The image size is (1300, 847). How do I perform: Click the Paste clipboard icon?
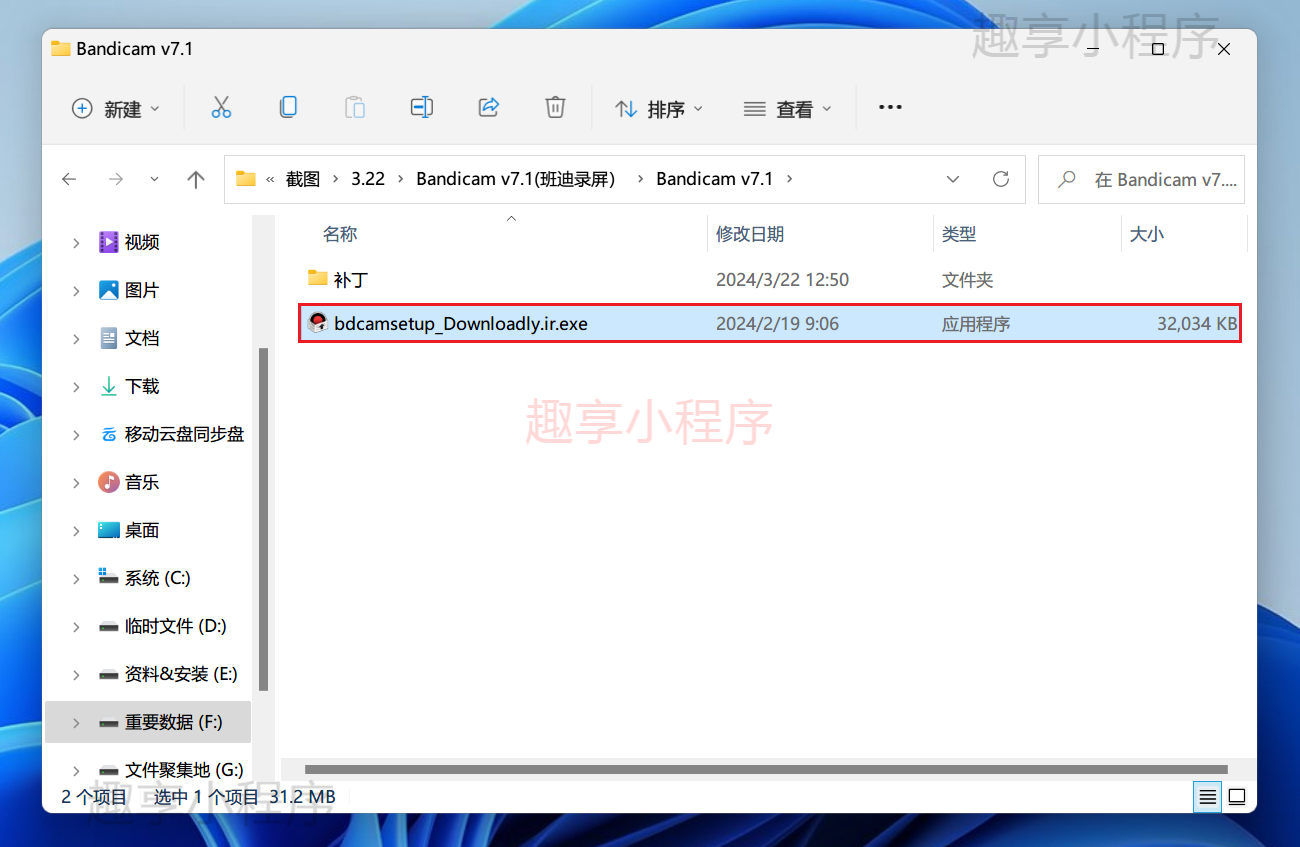click(x=355, y=108)
